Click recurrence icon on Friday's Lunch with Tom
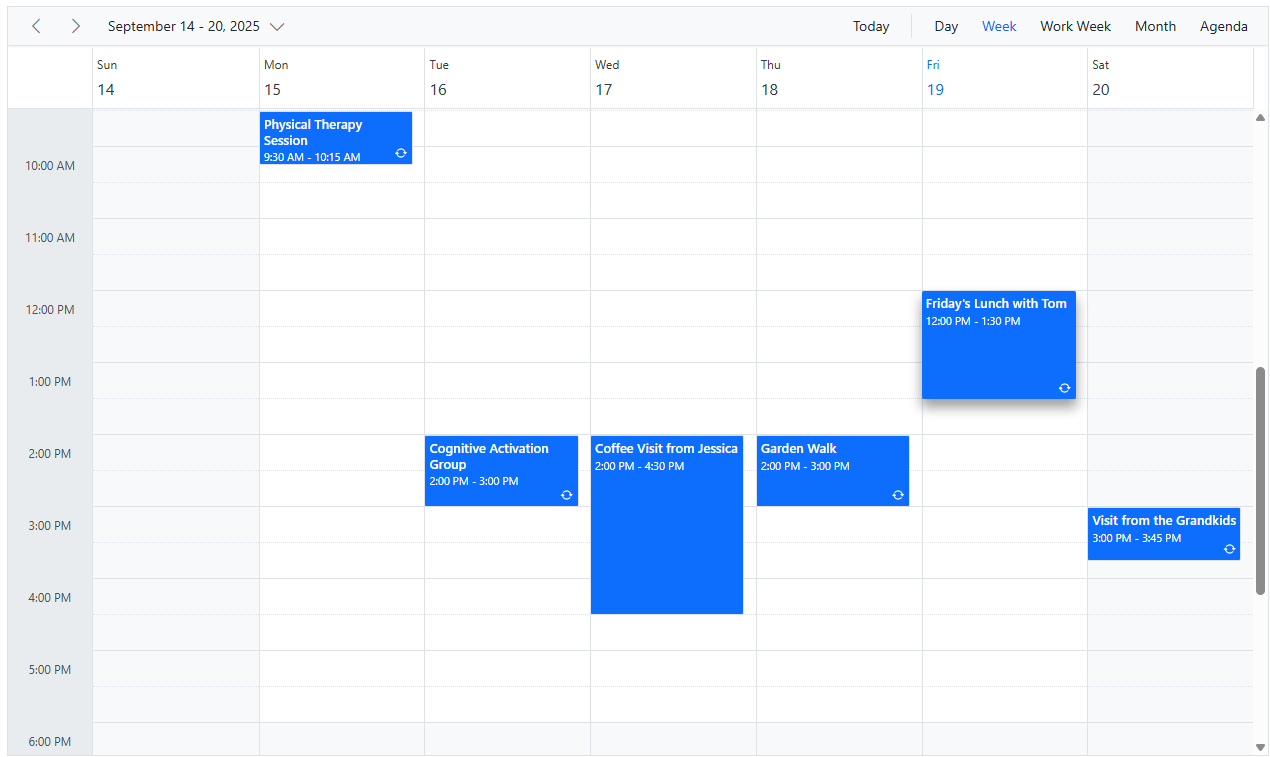This screenshot has height=757, width=1270. [1064, 388]
